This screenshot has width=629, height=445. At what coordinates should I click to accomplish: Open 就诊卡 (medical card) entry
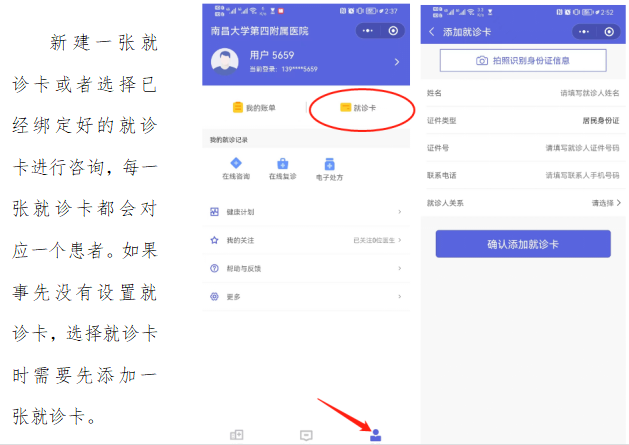click(x=359, y=108)
